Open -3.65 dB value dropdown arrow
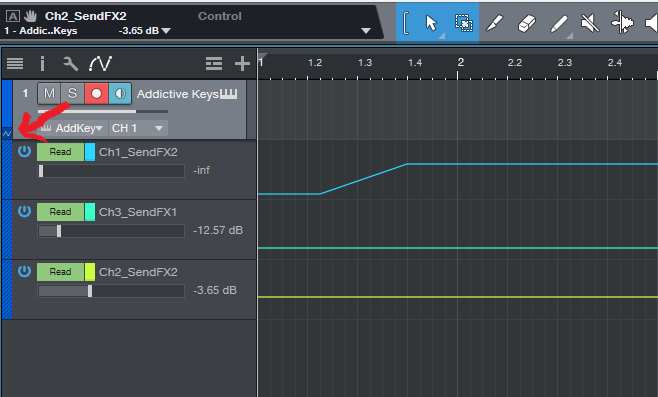 click(166, 31)
